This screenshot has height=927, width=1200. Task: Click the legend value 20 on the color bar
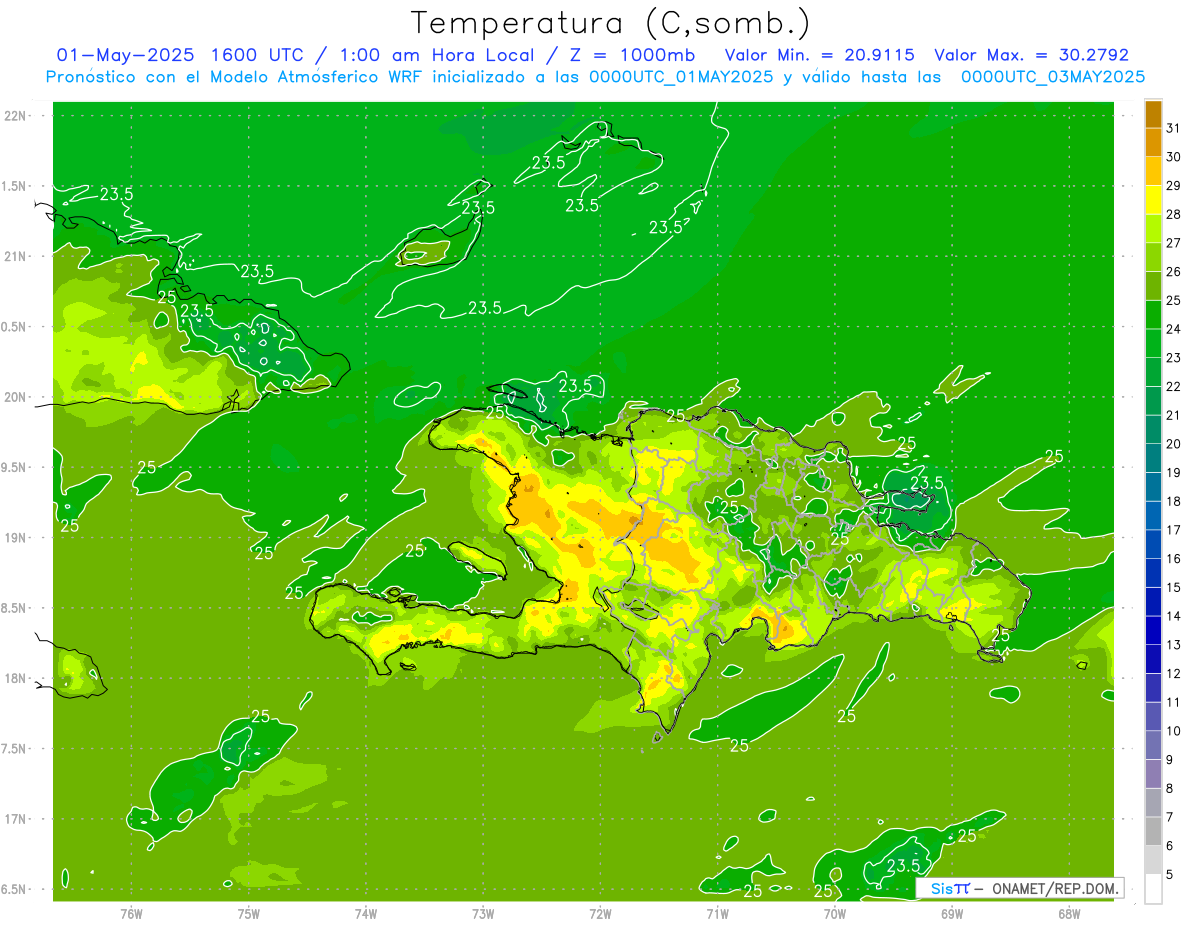[x=1173, y=444]
